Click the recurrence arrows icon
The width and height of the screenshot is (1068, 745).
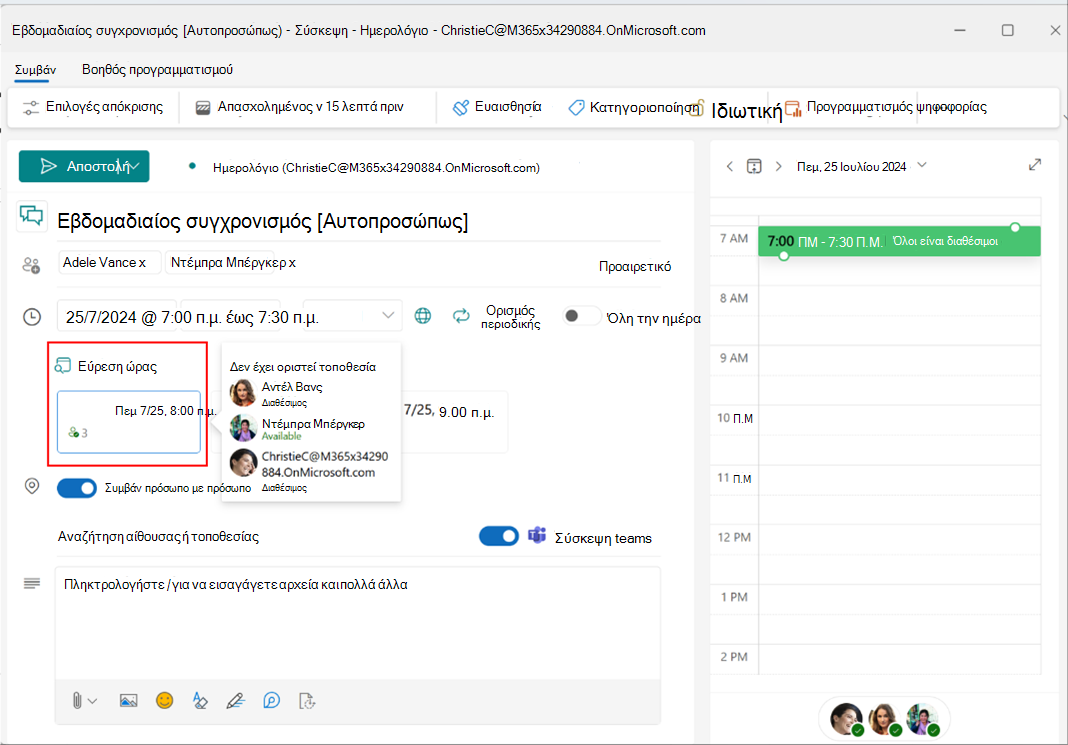461,316
